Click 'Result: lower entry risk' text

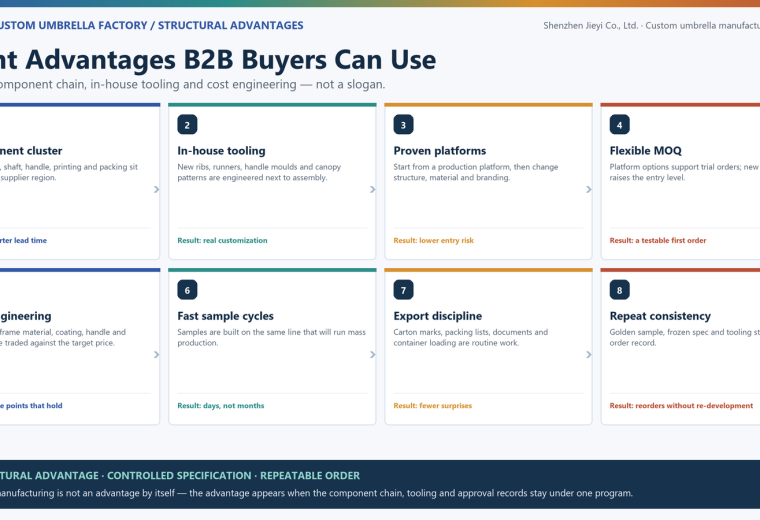[433, 240]
